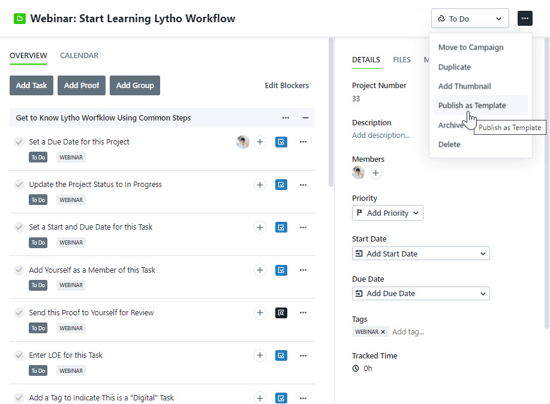Add an assignee to Send this Proof to Yourself
The width and height of the screenshot is (550, 404).
(x=260, y=312)
